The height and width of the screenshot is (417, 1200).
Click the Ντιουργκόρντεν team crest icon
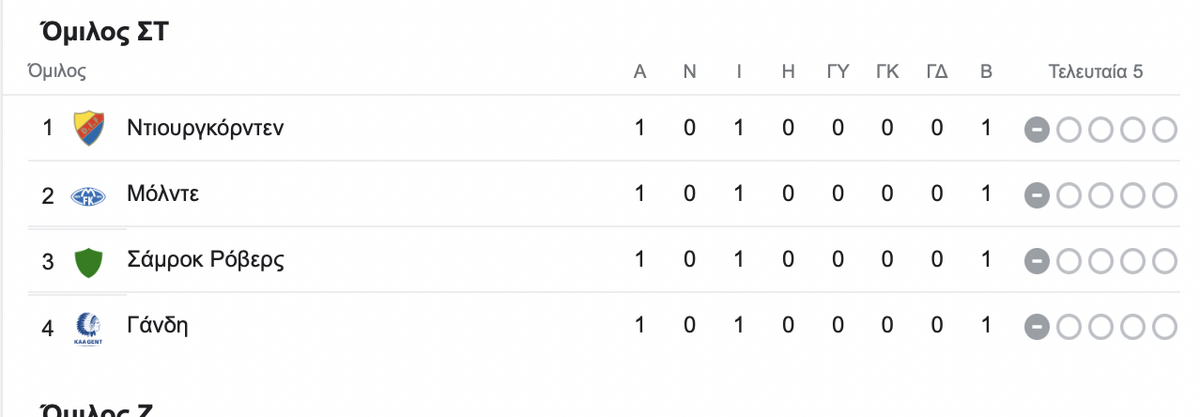(x=88, y=128)
